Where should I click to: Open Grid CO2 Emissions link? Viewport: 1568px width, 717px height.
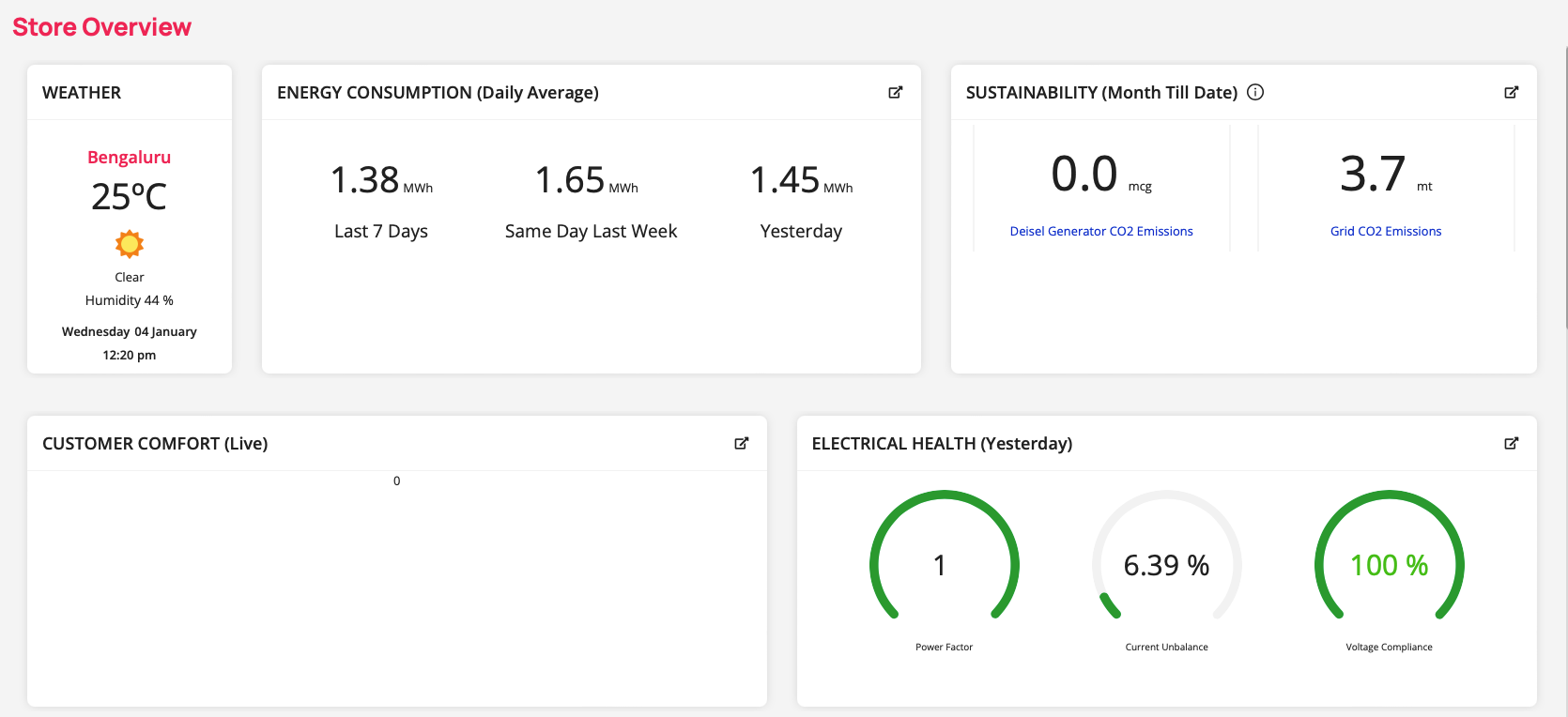point(1386,231)
